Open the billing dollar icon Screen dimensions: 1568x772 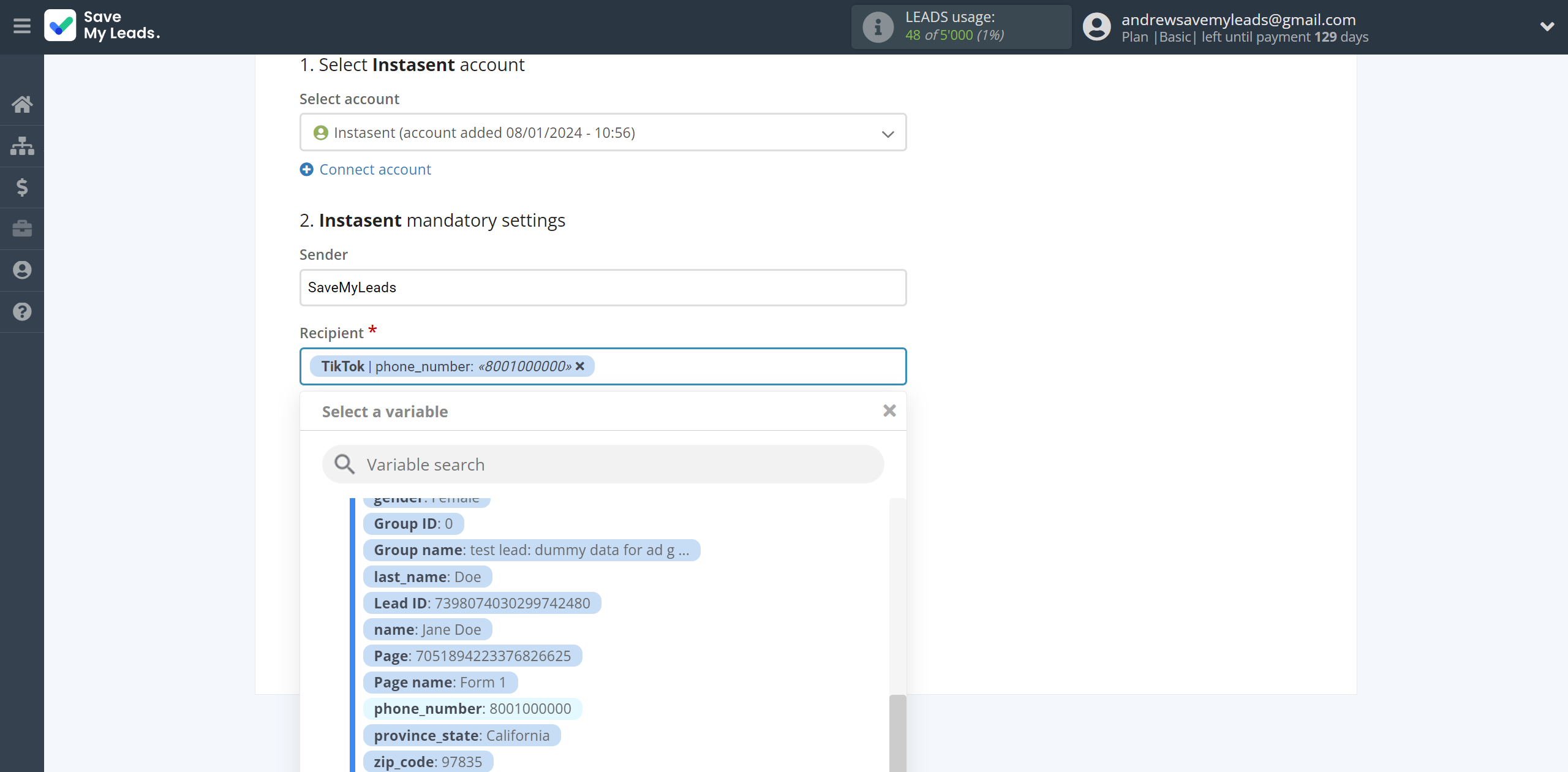(22, 187)
